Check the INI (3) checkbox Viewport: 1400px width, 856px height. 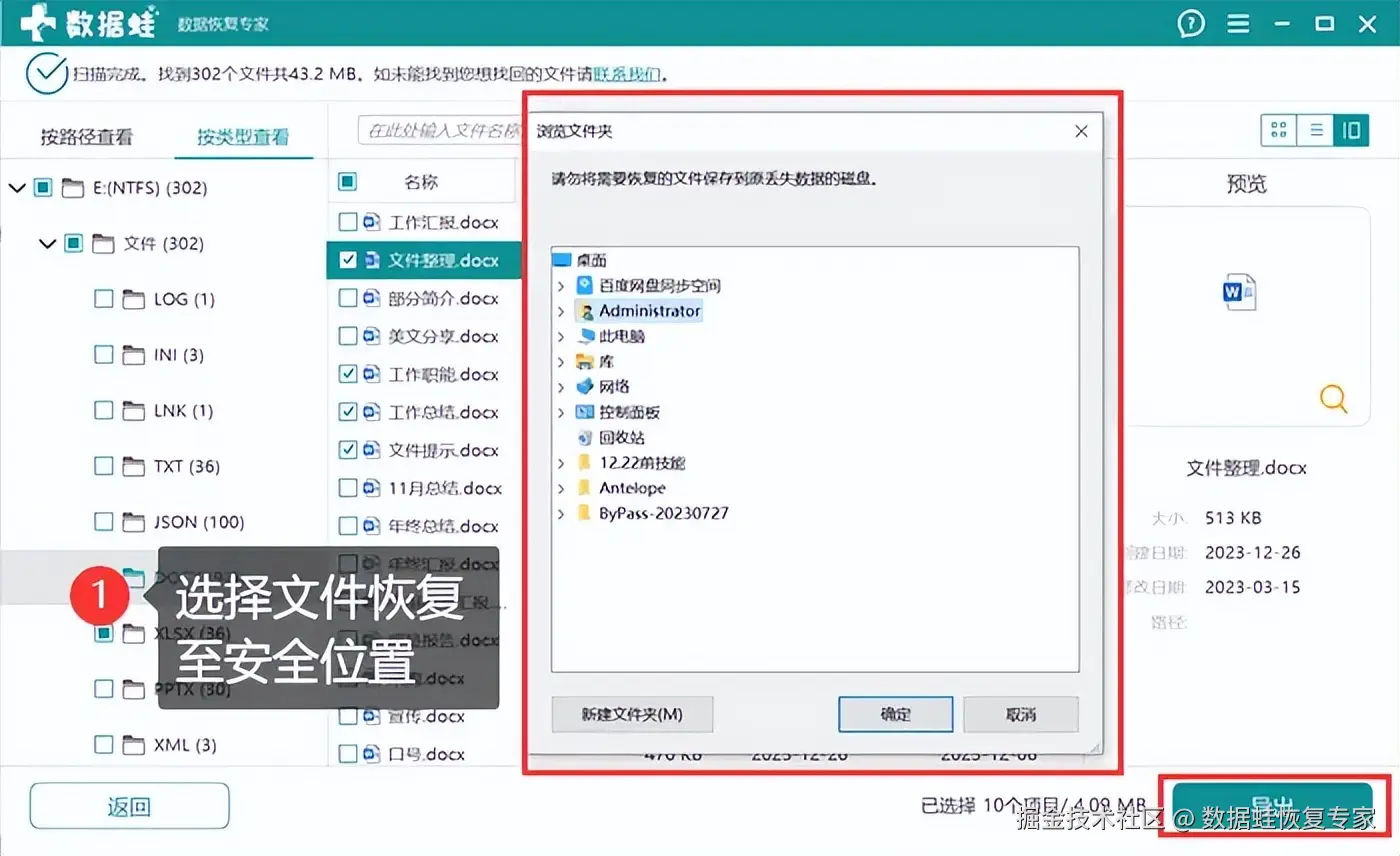click(x=103, y=355)
